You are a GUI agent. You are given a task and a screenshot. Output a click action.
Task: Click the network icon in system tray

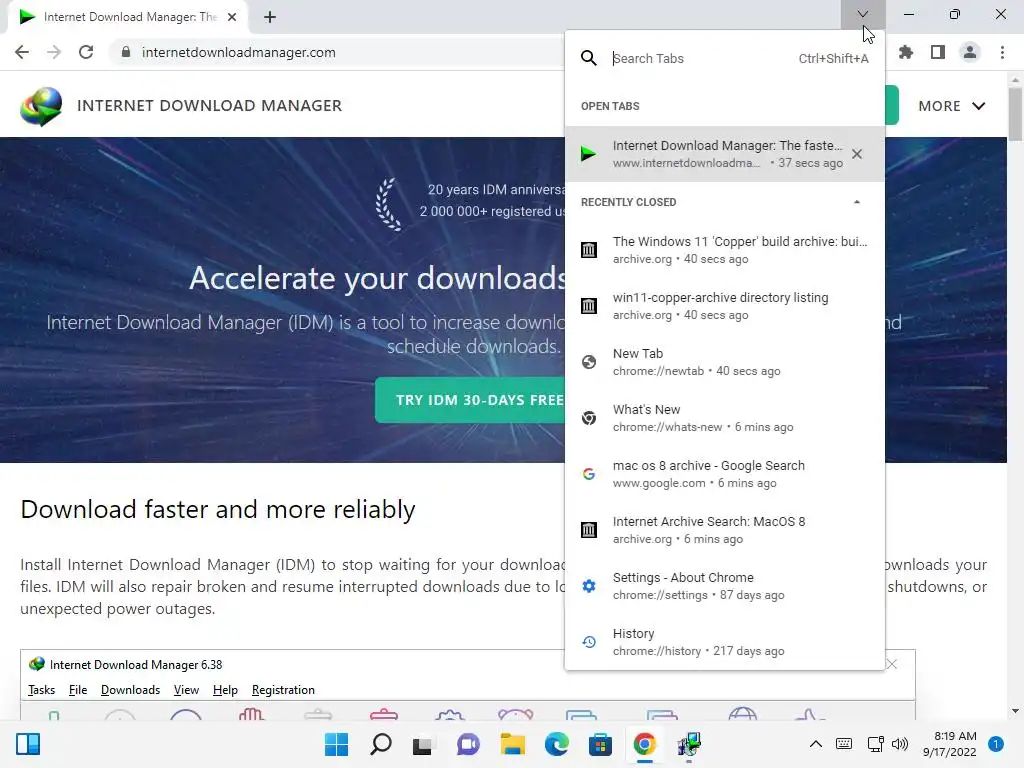(875, 744)
